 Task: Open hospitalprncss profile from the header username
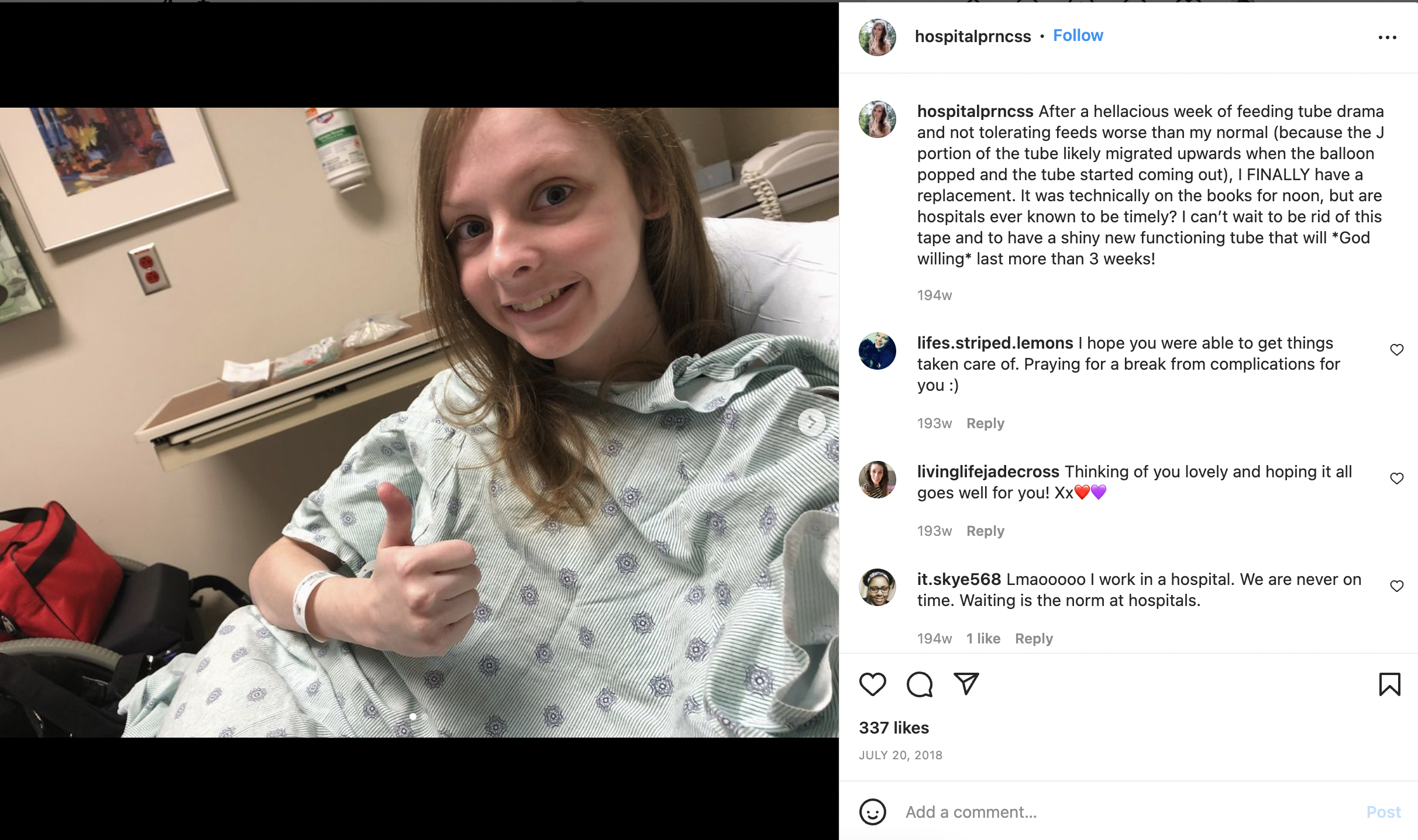click(x=973, y=36)
